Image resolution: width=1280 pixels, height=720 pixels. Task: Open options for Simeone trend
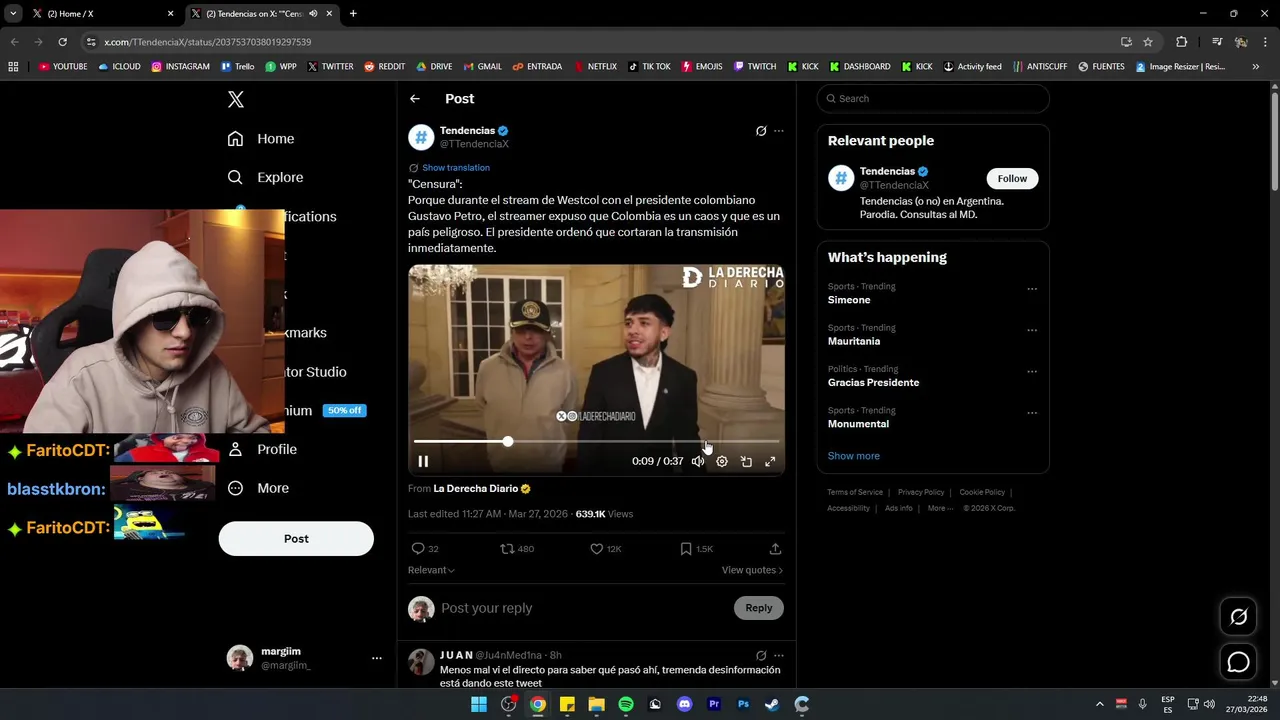pyautogui.click(x=1032, y=289)
